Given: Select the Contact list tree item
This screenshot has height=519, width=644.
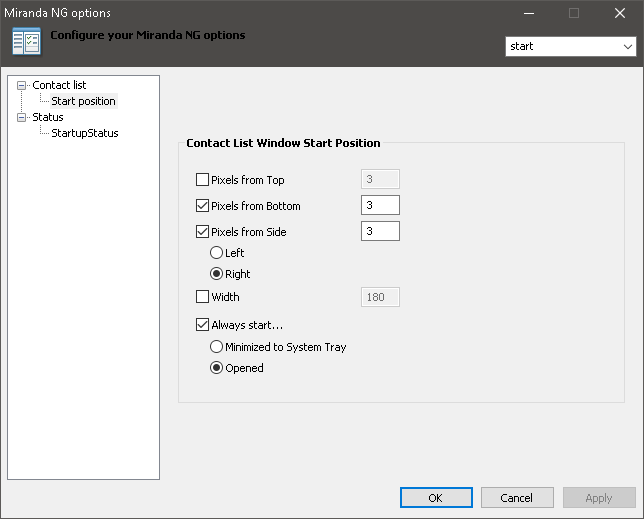Looking at the screenshot, I should 59,85.
